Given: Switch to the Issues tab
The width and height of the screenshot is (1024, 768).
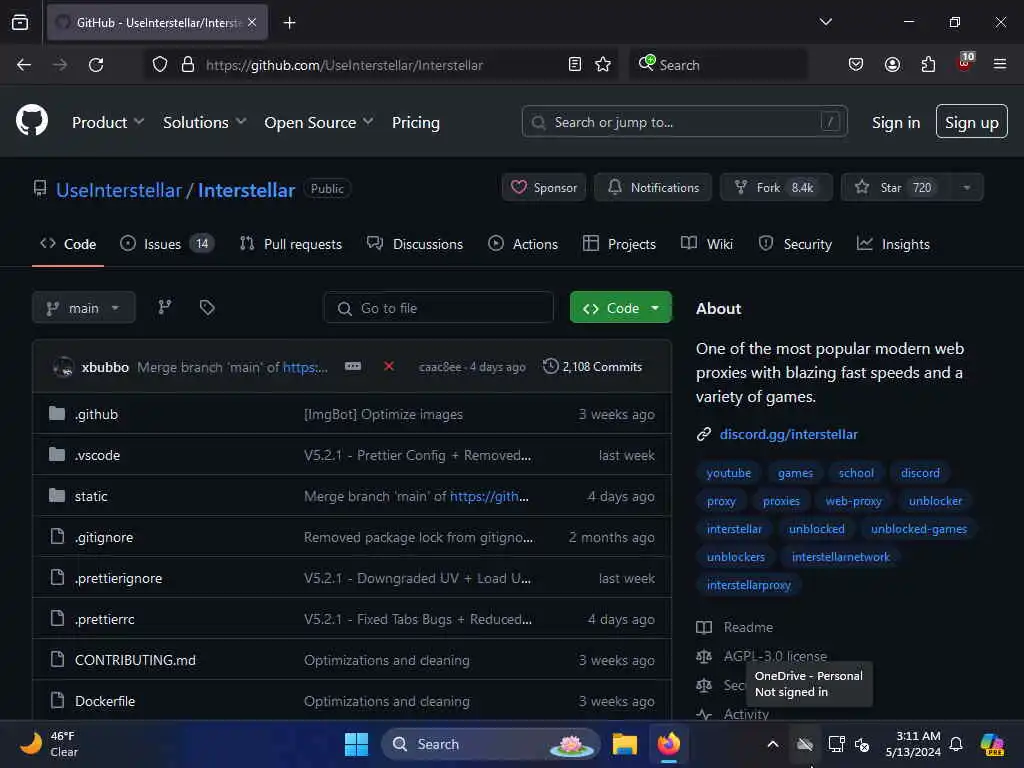Looking at the screenshot, I should pos(167,244).
